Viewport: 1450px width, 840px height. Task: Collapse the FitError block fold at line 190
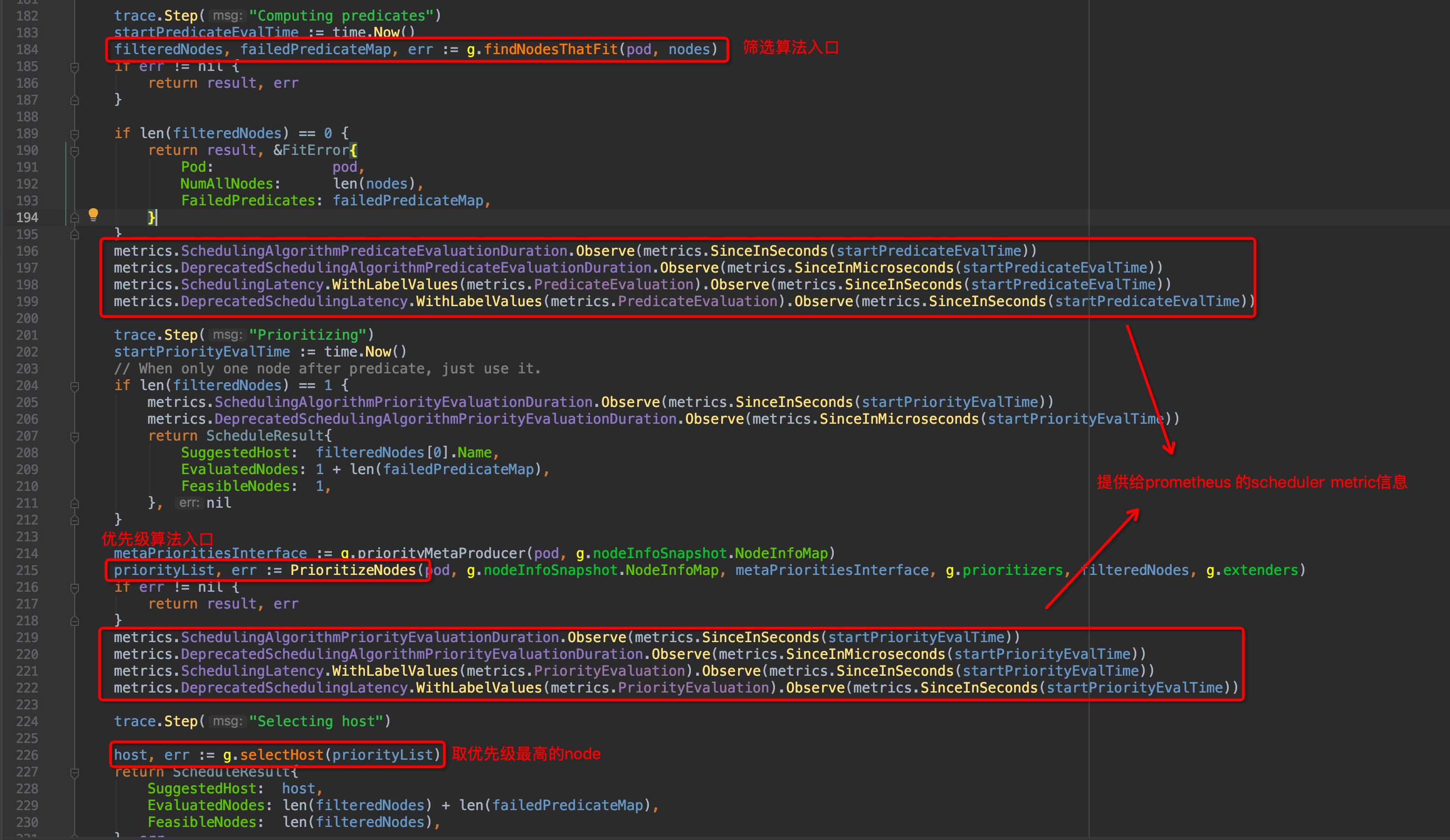pyautogui.click(x=75, y=151)
